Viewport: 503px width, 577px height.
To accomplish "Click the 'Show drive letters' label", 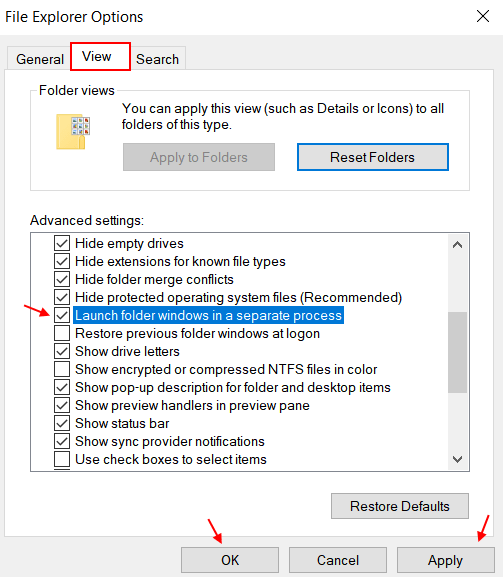I will (x=127, y=351).
